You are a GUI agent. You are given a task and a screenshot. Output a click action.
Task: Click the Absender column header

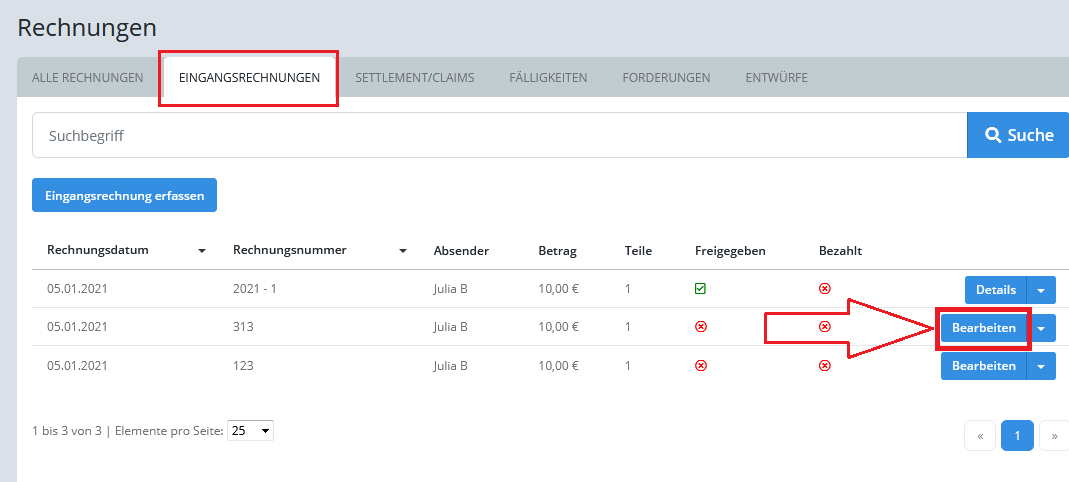click(461, 251)
